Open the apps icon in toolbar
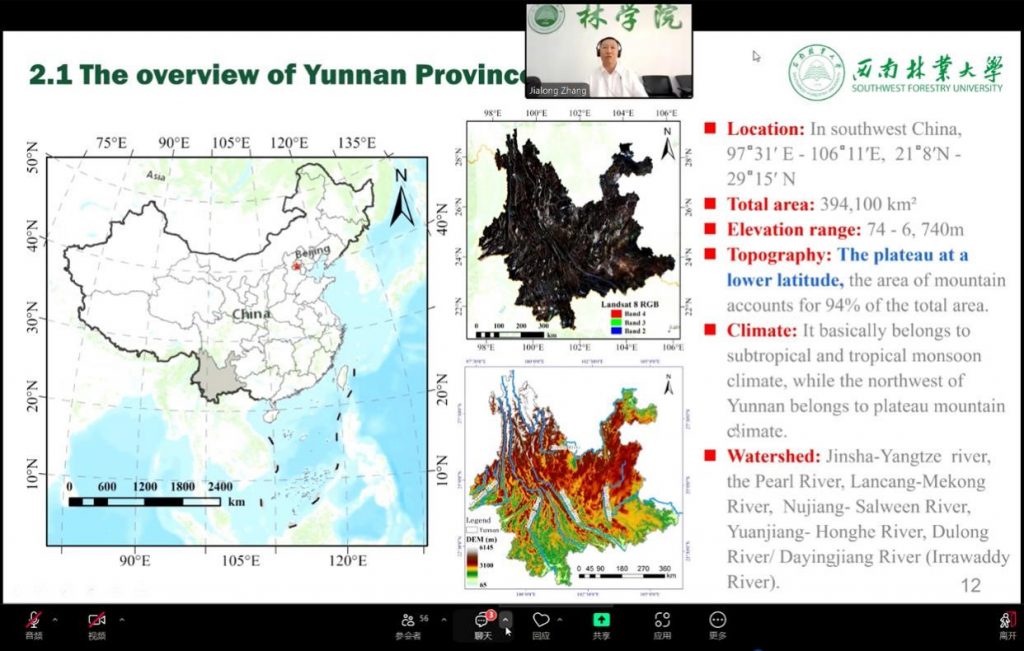Screen dimensions: 1024x651 662,622
